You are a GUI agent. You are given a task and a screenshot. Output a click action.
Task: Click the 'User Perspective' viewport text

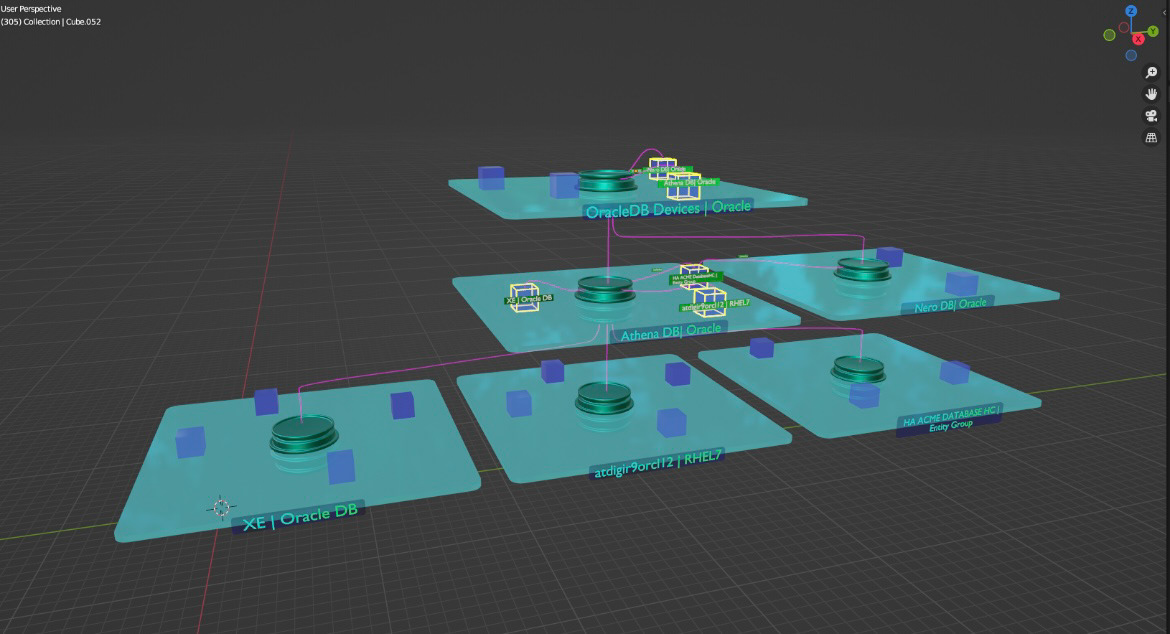coord(31,9)
